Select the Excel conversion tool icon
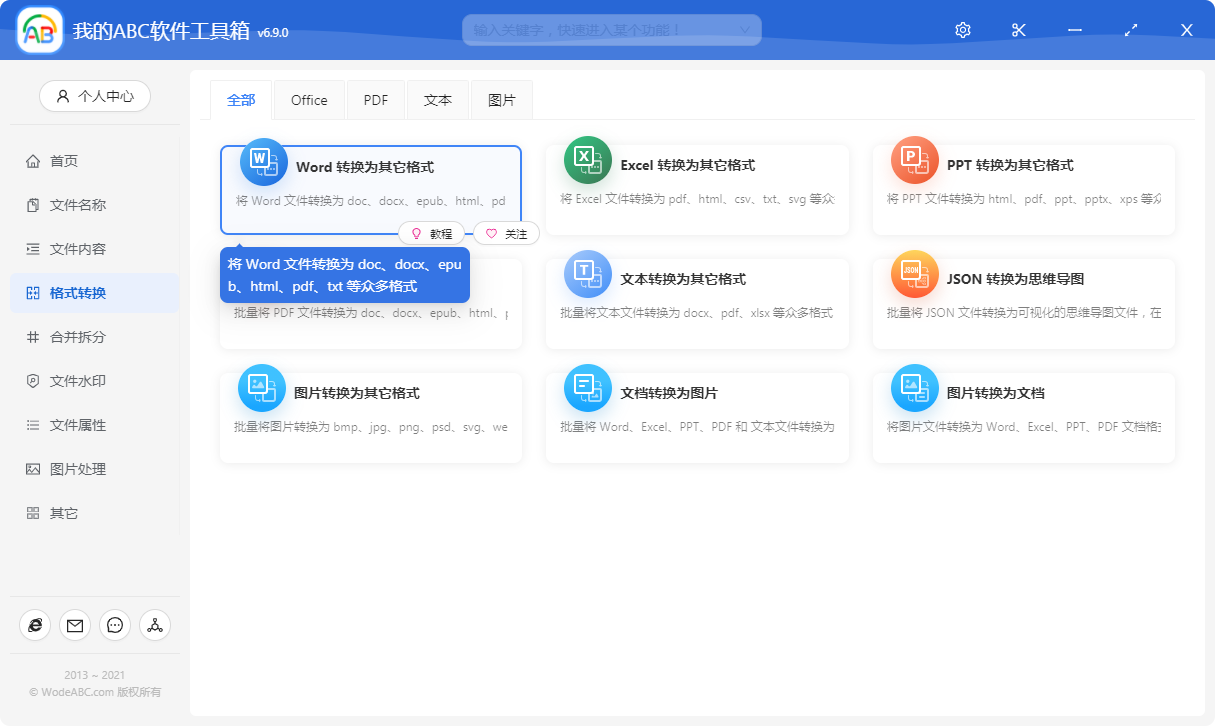The width and height of the screenshot is (1215, 726). pyautogui.click(x=587, y=160)
